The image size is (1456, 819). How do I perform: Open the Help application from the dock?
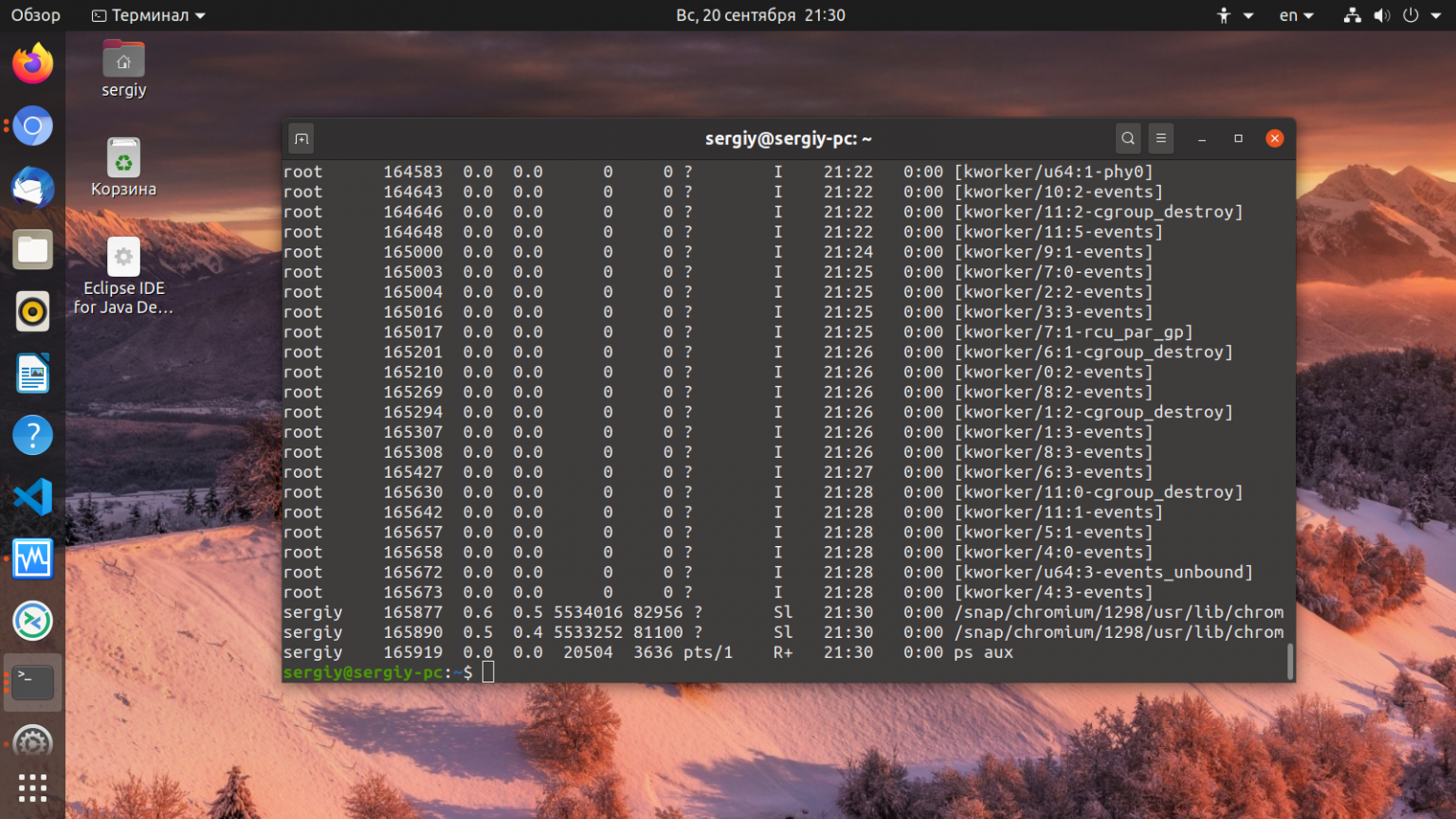pyautogui.click(x=32, y=434)
